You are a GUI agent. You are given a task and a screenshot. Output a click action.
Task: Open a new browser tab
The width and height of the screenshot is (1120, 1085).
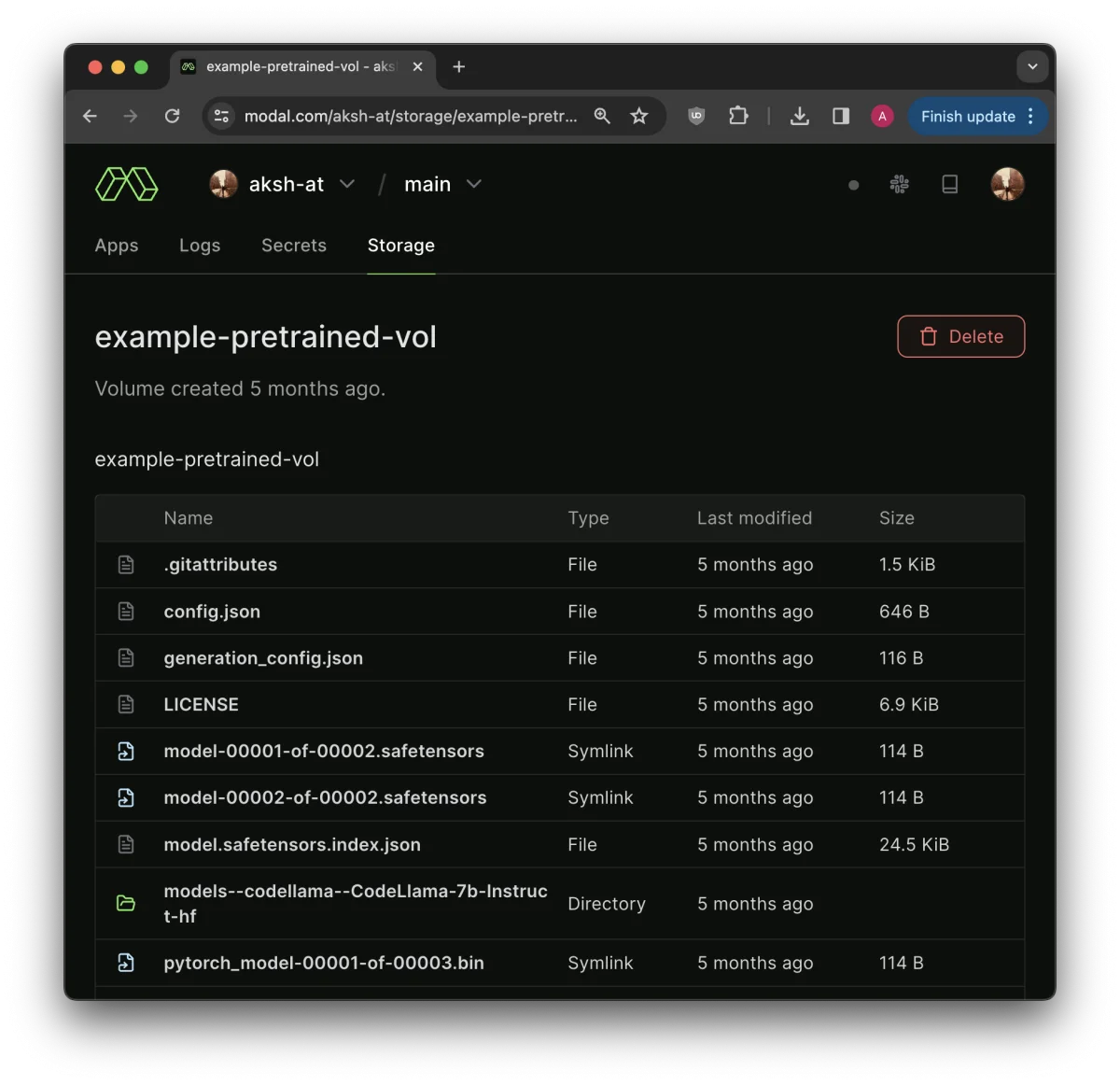point(458,66)
